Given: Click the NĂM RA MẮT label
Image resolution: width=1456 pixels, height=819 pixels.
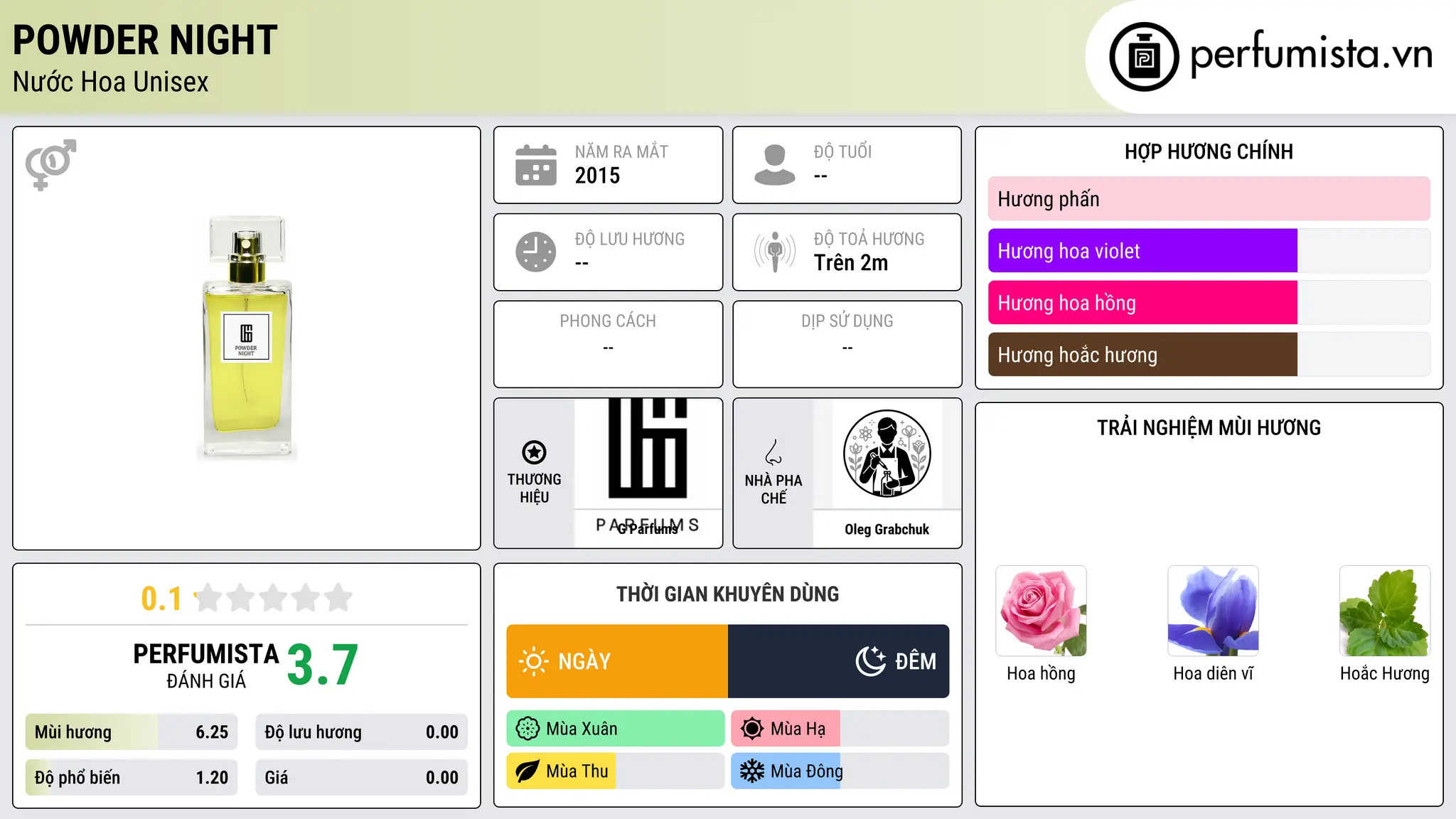Looking at the screenshot, I should (x=621, y=151).
